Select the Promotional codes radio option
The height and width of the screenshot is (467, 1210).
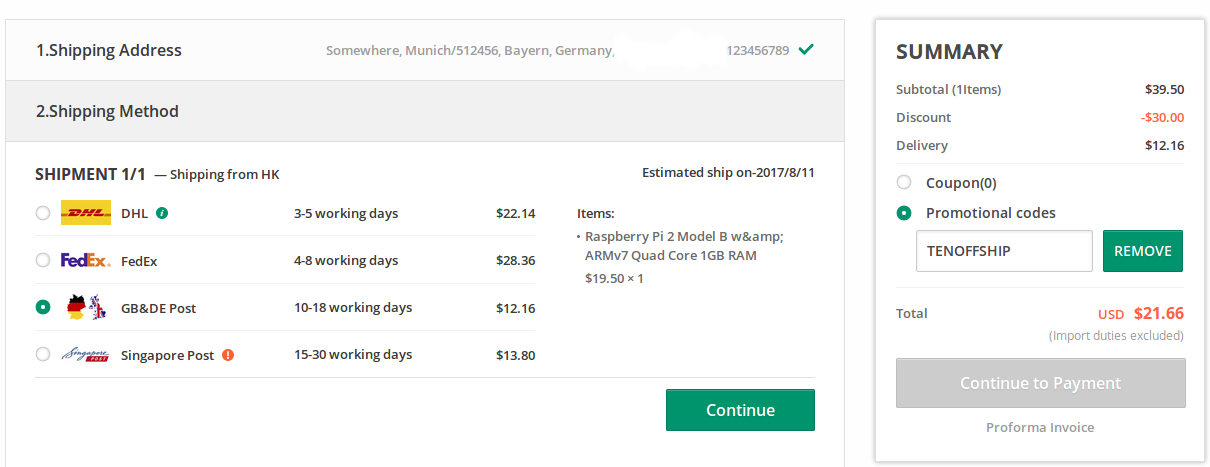904,213
